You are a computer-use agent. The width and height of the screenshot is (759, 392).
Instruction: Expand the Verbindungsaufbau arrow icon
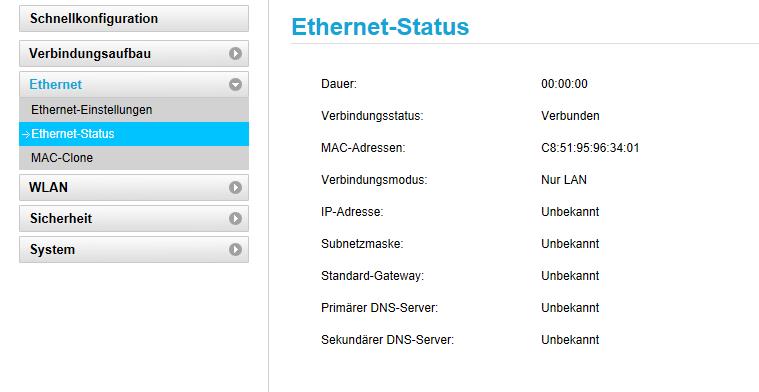click(x=235, y=53)
